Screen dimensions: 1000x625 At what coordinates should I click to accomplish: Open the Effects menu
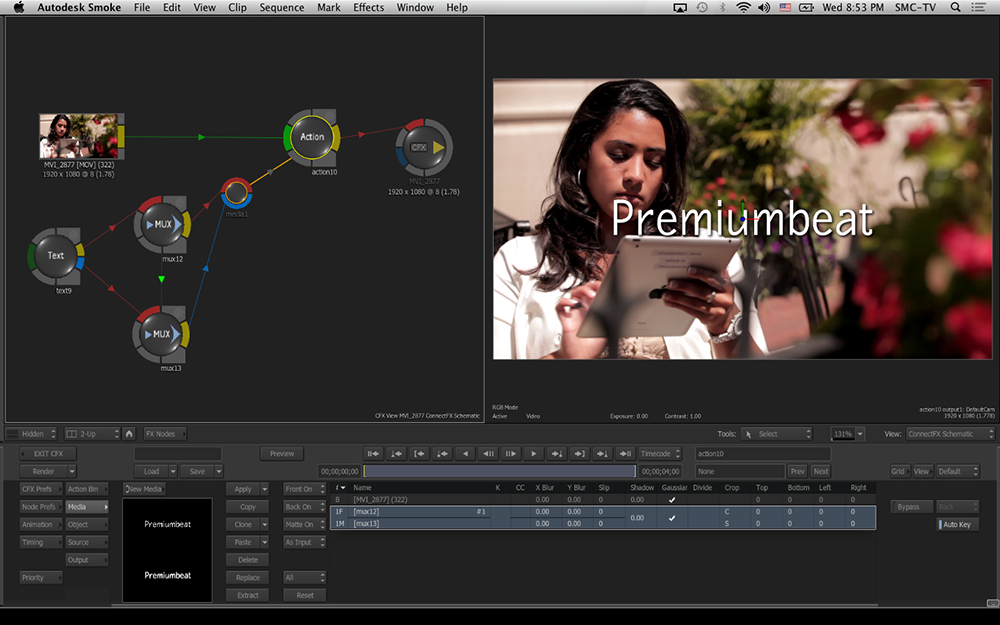(x=368, y=8)
